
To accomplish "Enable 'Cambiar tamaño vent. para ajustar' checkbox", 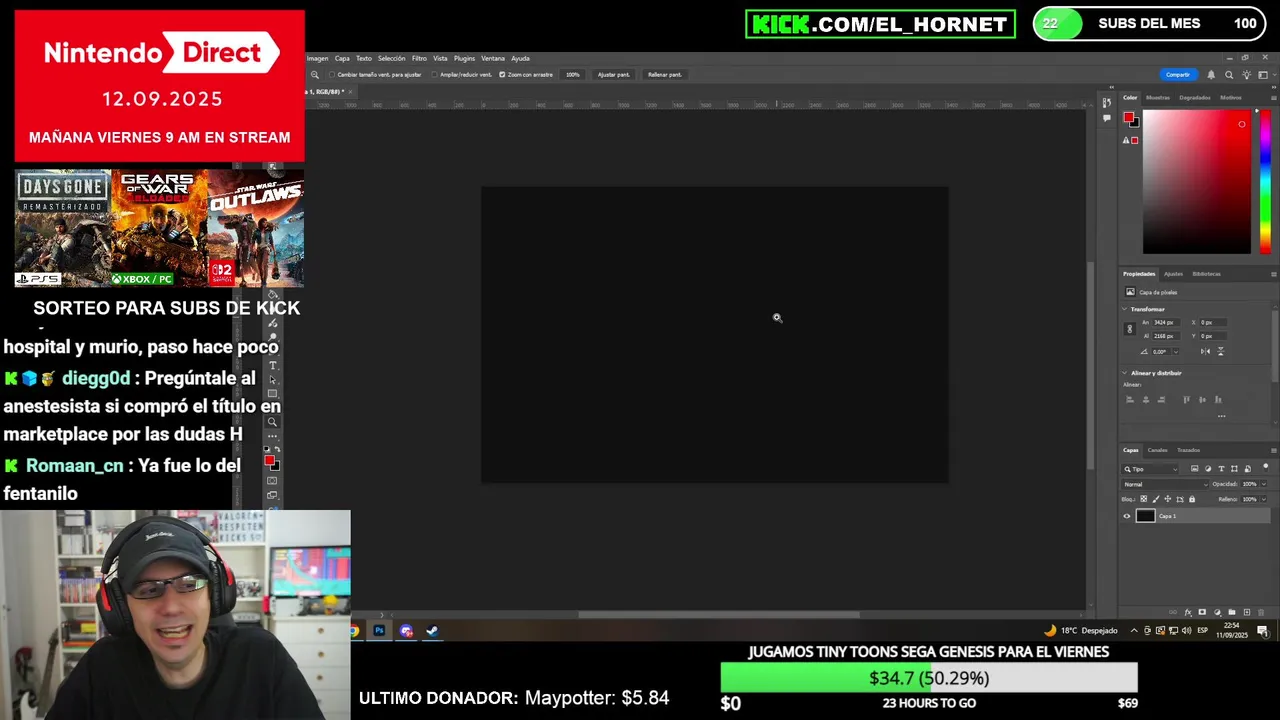I will pos(332,74).
